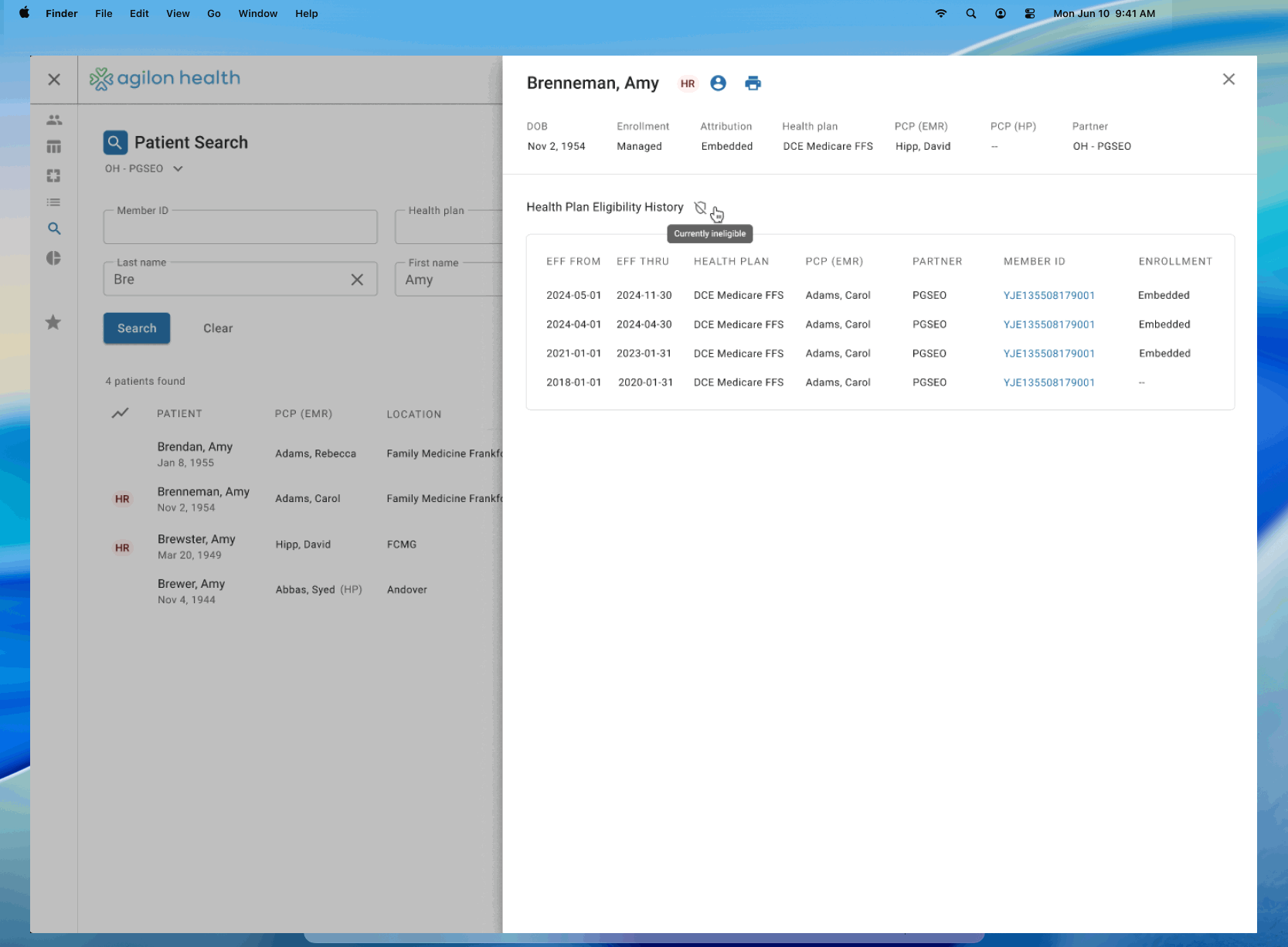
Task: Click the currently ineligible shield icon
Action: [700, 208]
